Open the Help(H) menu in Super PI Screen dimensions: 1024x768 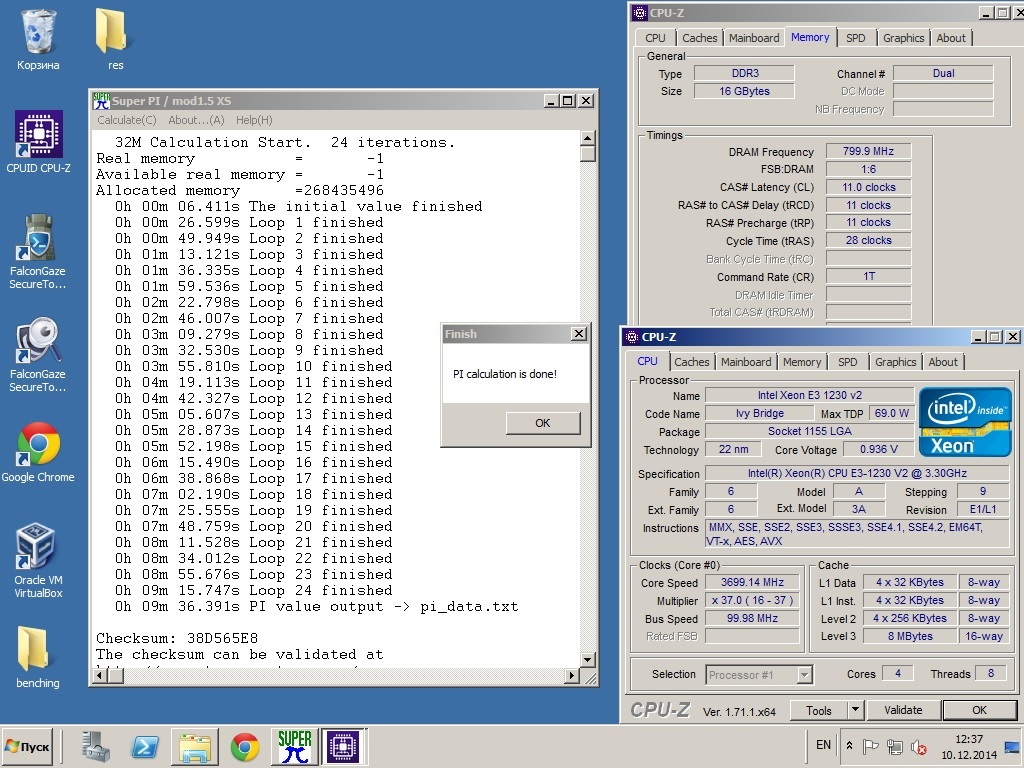coord(254,120)
